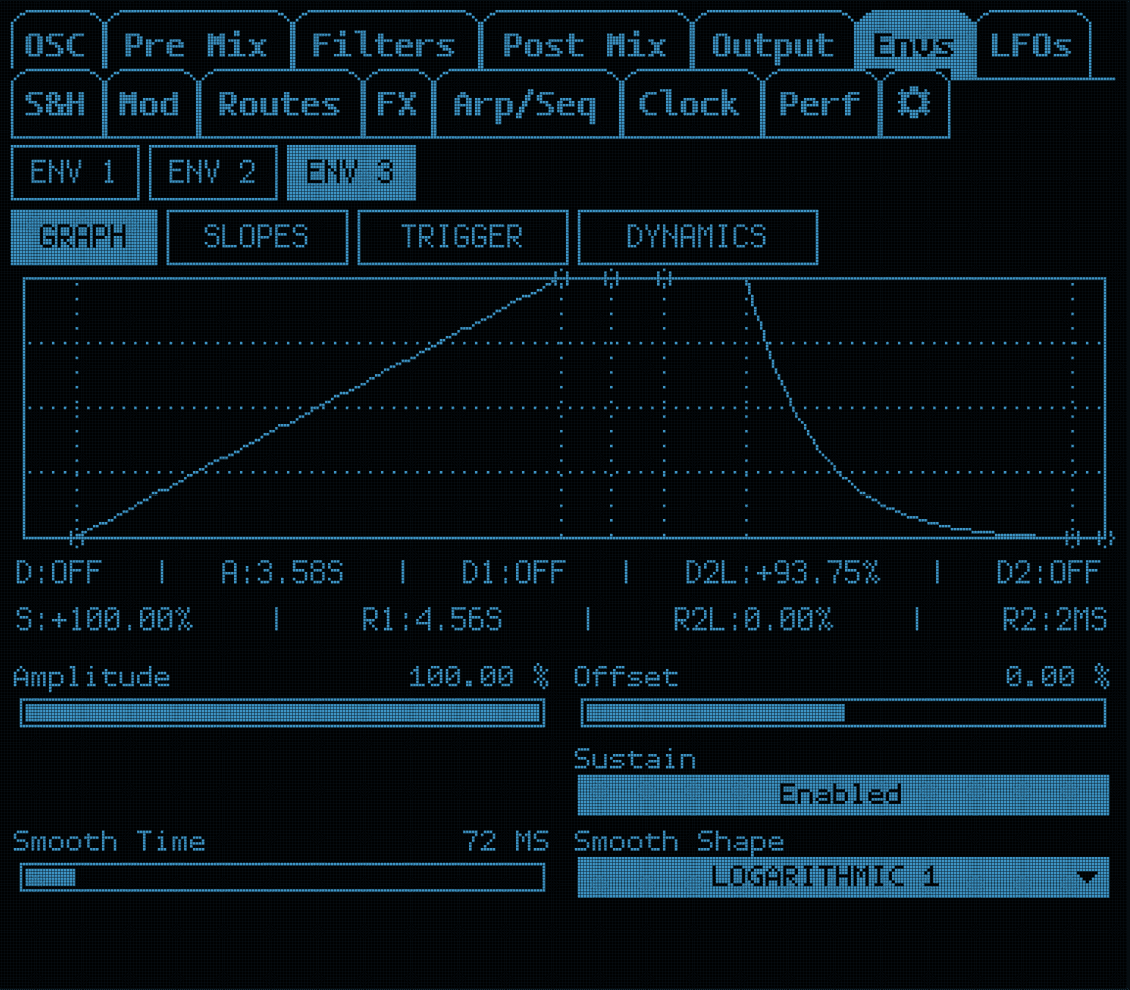Click the attack peak handle on graph
The width and height of the screenshot is (1130, 990).
(561, 279)
